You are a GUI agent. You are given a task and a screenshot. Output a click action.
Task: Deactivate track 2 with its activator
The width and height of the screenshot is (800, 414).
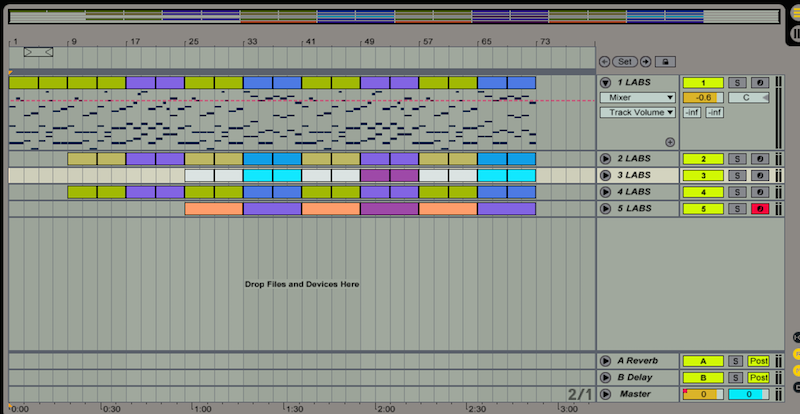pyautogui.click(x=703, y=159)
